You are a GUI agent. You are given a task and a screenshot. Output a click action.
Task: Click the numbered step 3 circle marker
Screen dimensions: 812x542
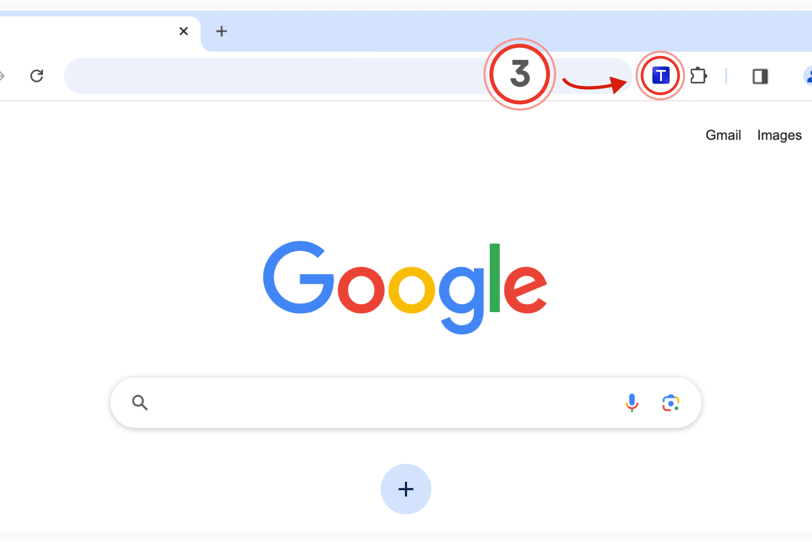coord(519,74)
